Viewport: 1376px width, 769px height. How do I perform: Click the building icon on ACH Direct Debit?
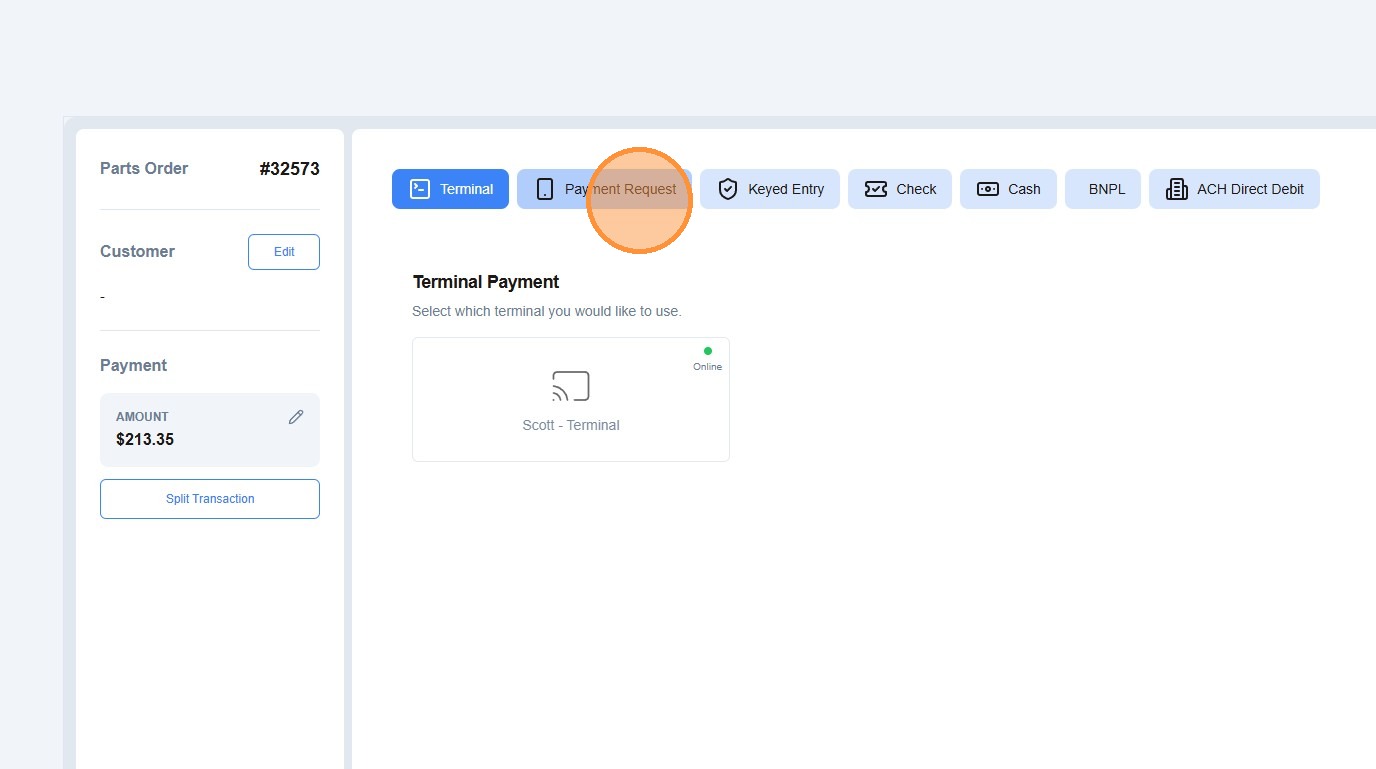[x=1177, y=189]
